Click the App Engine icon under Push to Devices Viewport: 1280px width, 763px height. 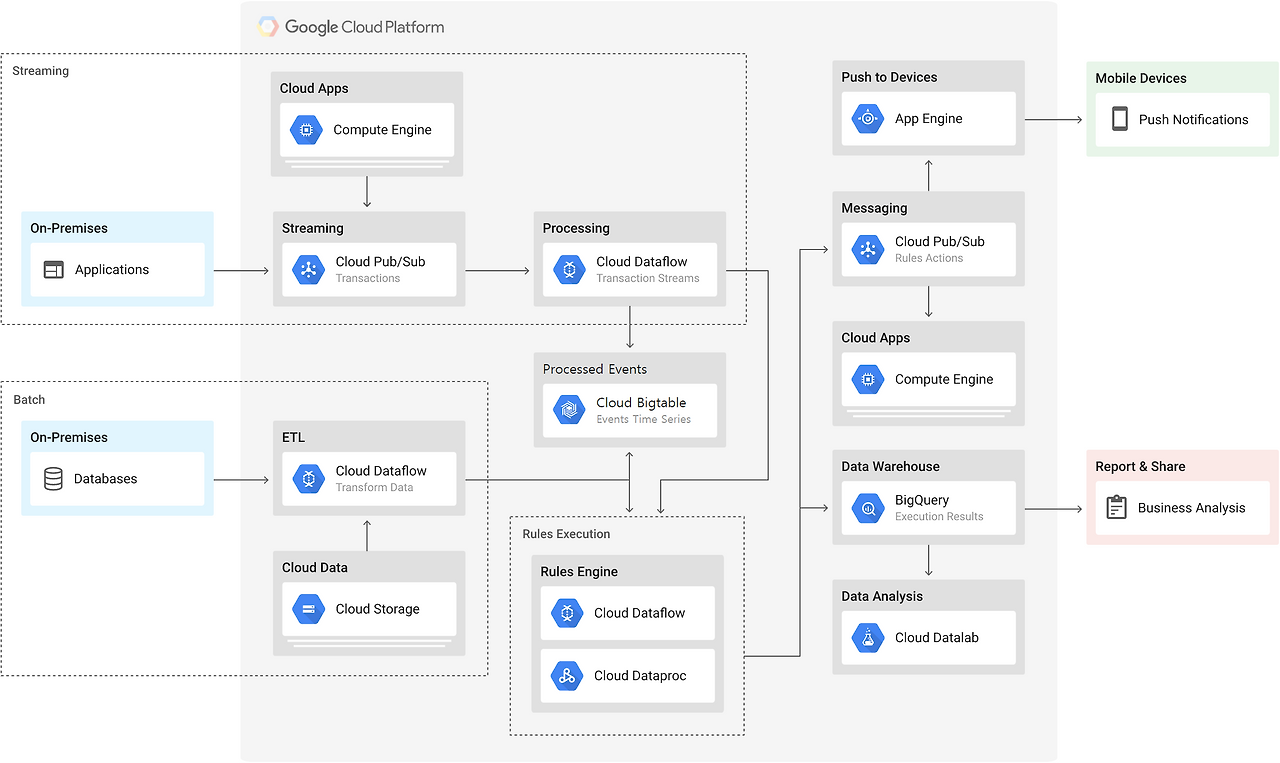point(867,118)
